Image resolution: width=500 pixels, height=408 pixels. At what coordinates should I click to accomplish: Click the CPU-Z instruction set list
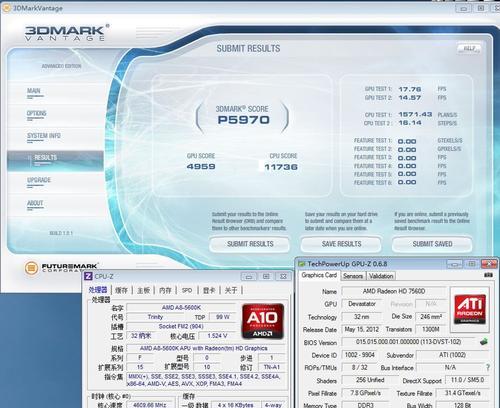click(206, 380)
